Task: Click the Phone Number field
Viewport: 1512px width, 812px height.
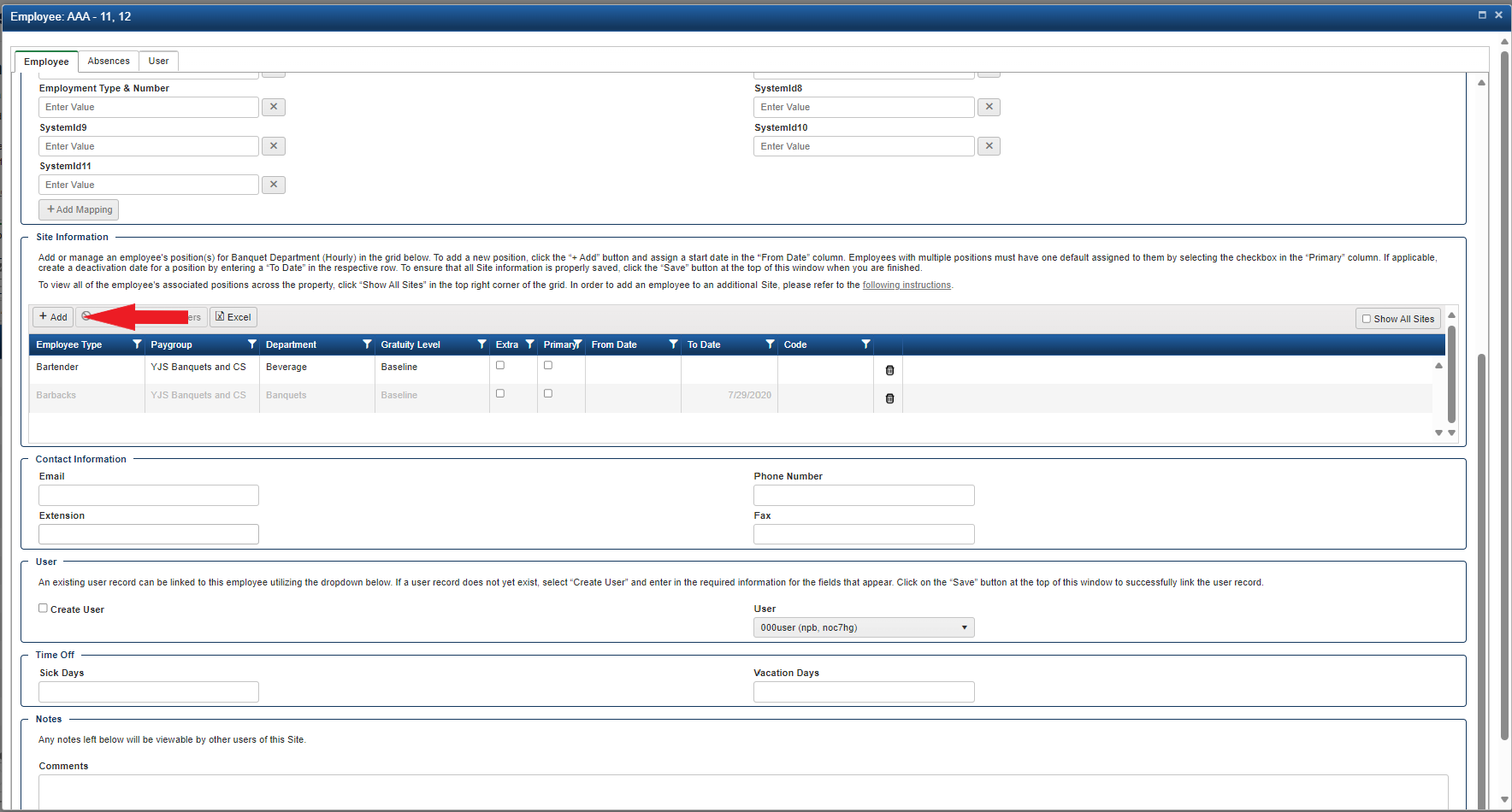Action: click(864, 495)
